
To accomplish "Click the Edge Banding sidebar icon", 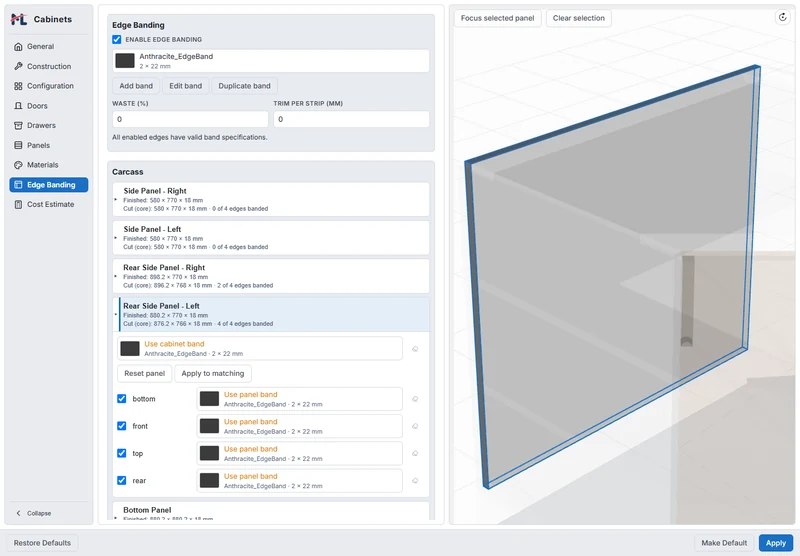I will coord(18,185).
